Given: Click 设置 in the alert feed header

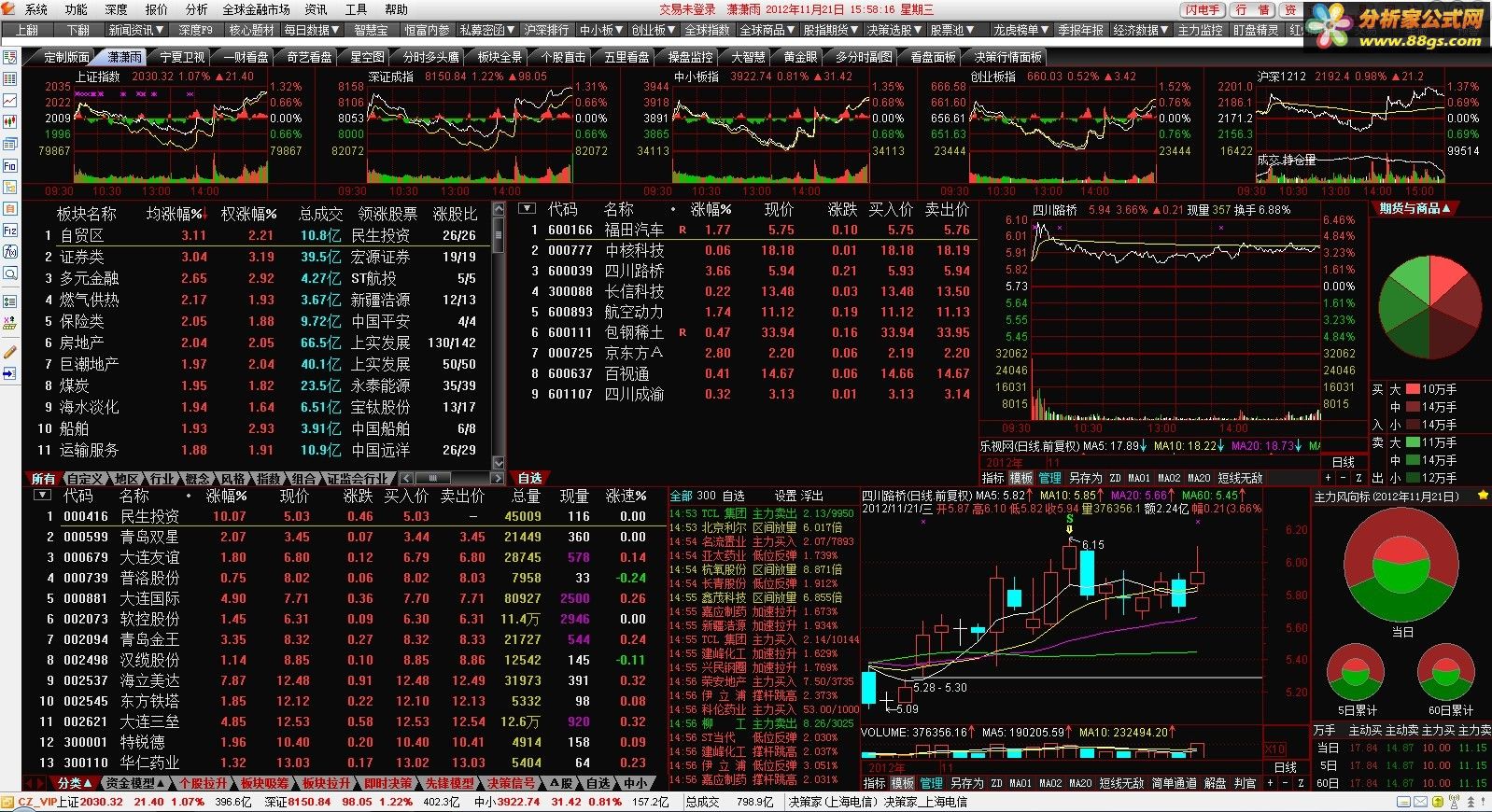Looking at the screenshot, I should point(785,496).
